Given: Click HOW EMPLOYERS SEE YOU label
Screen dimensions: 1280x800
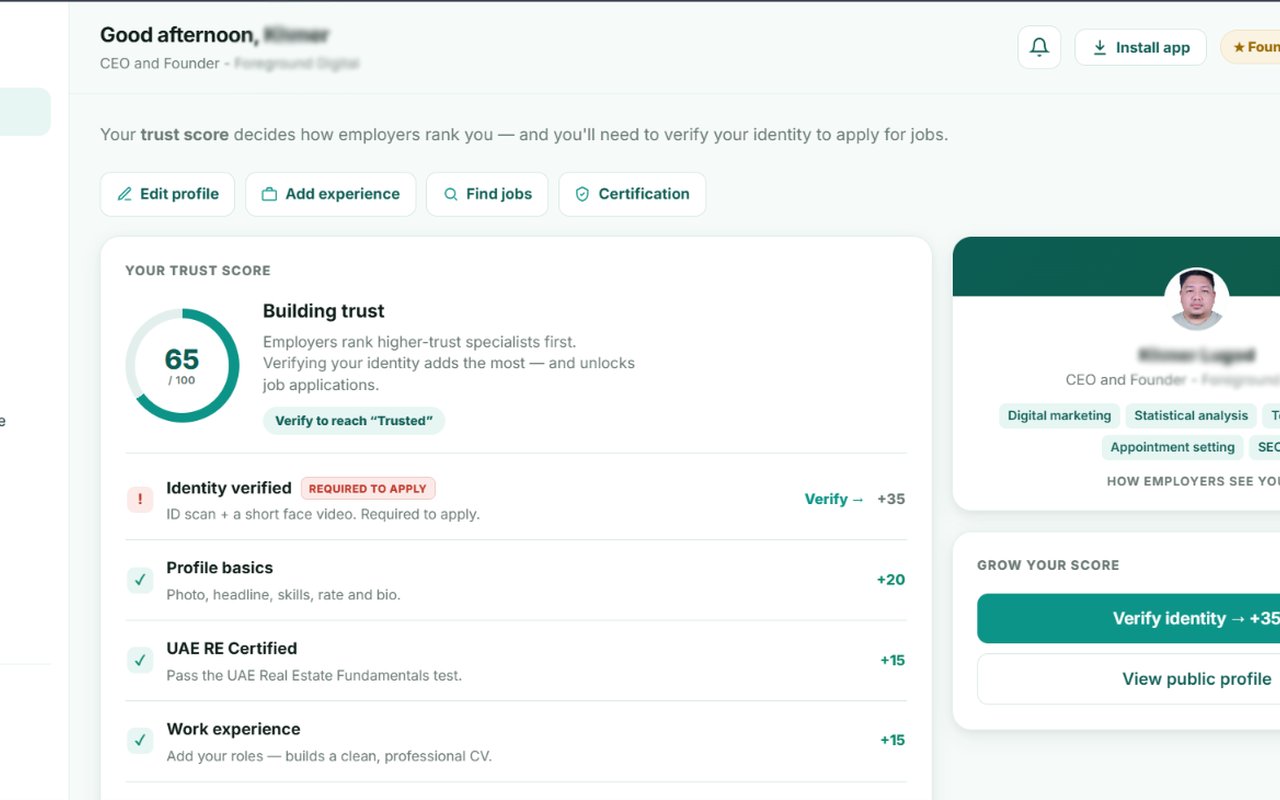Looking at the screenshot, I should 1193,481.
